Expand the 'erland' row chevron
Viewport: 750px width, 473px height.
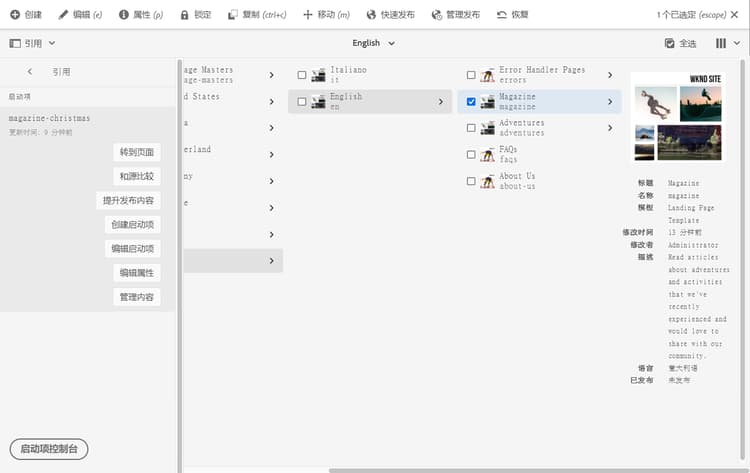coord(271,155)
